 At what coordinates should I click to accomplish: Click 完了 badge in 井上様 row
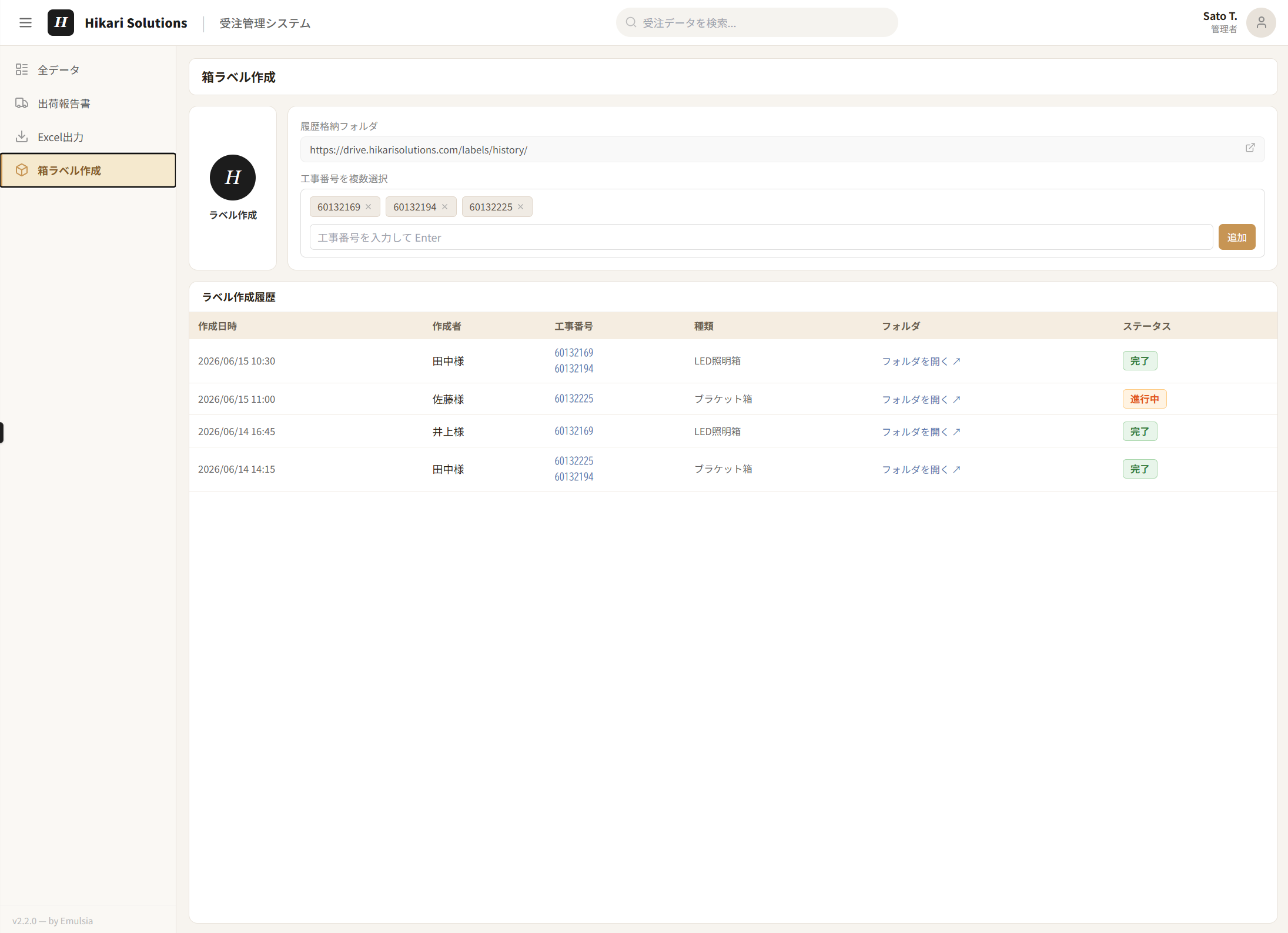[1139, 432]
